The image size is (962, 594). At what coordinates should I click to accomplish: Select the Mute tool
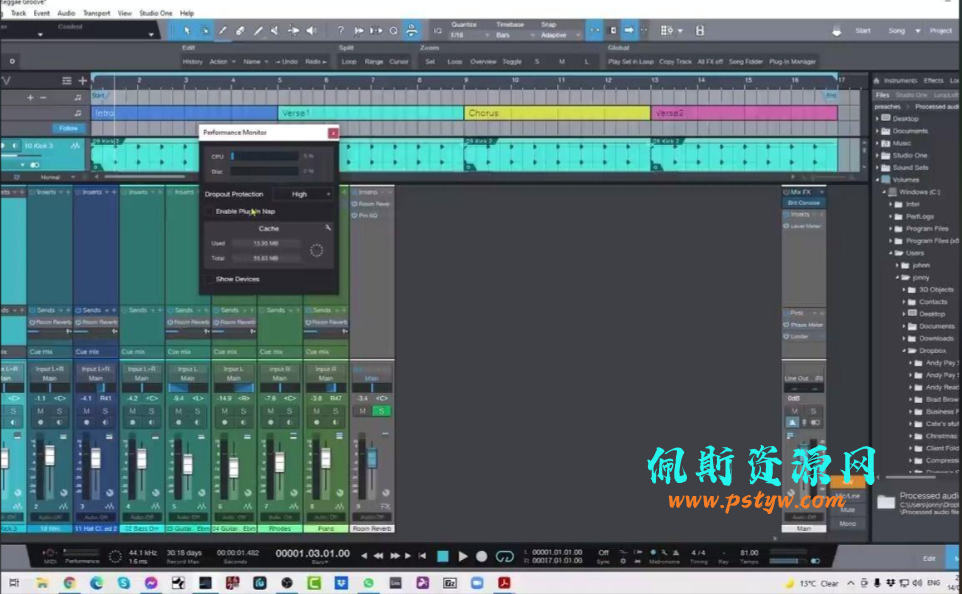click(275, 30)
